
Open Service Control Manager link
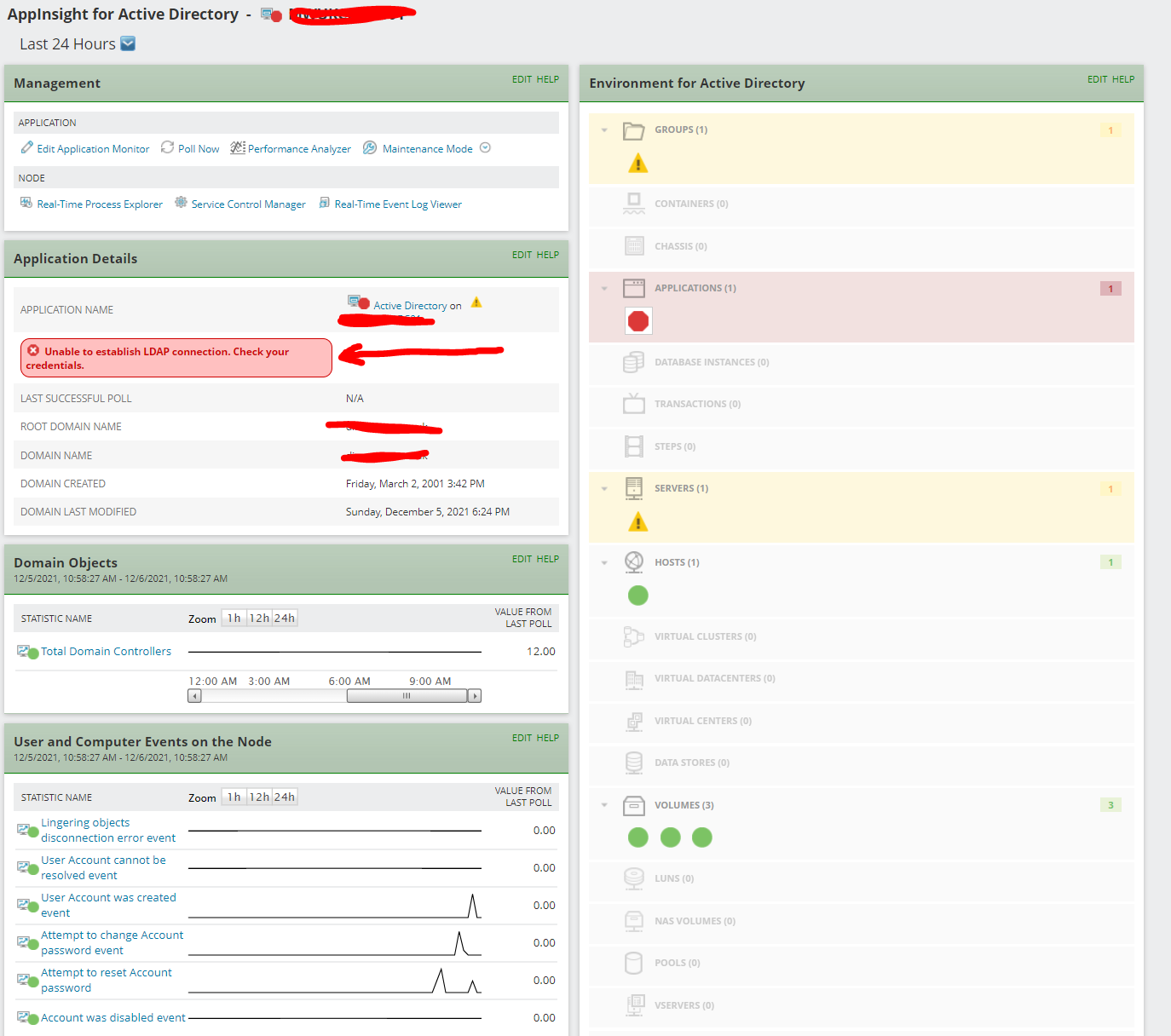[248, 204]
